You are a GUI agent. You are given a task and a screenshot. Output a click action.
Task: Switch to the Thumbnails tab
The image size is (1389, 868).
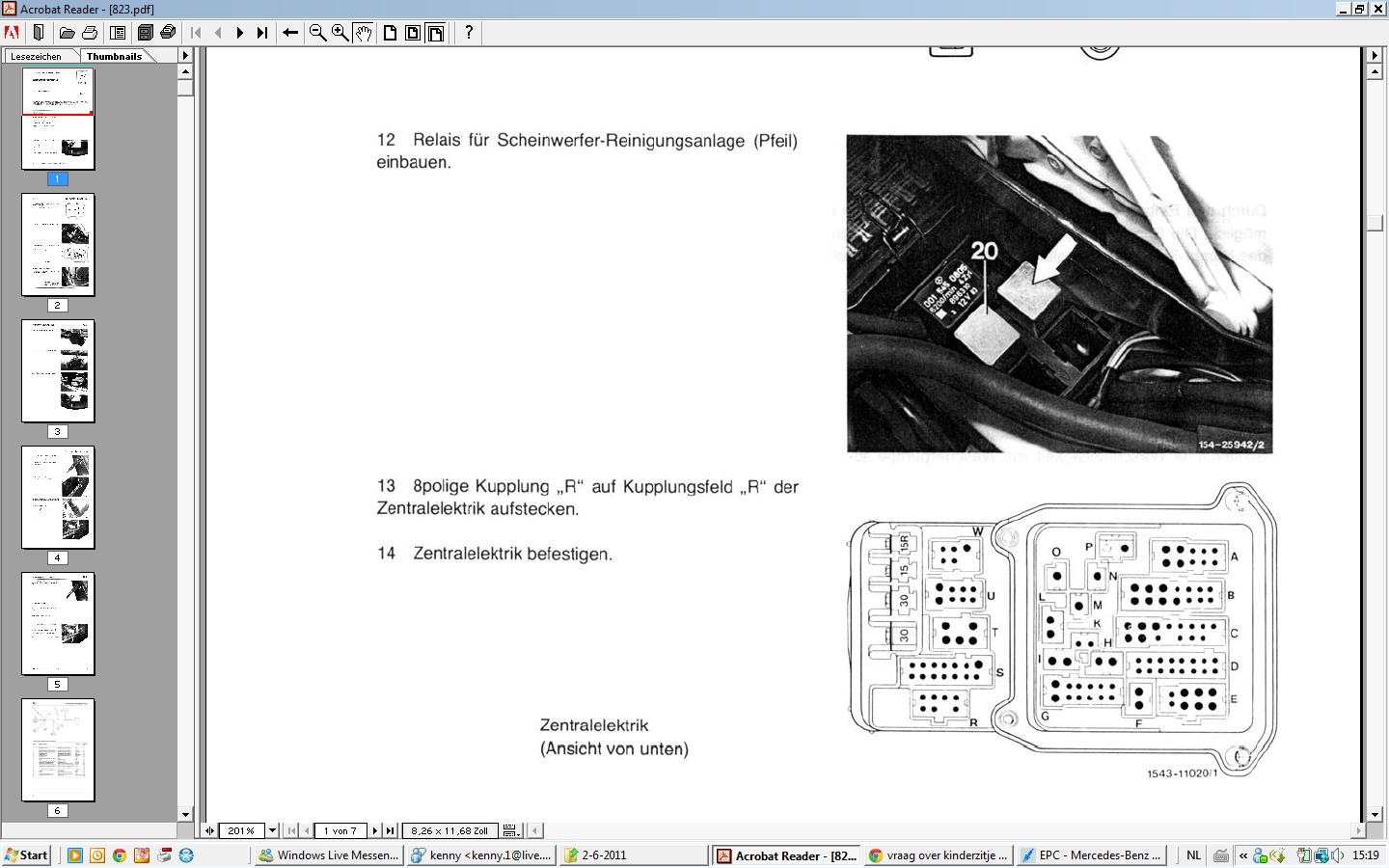[x=115, y=56]
